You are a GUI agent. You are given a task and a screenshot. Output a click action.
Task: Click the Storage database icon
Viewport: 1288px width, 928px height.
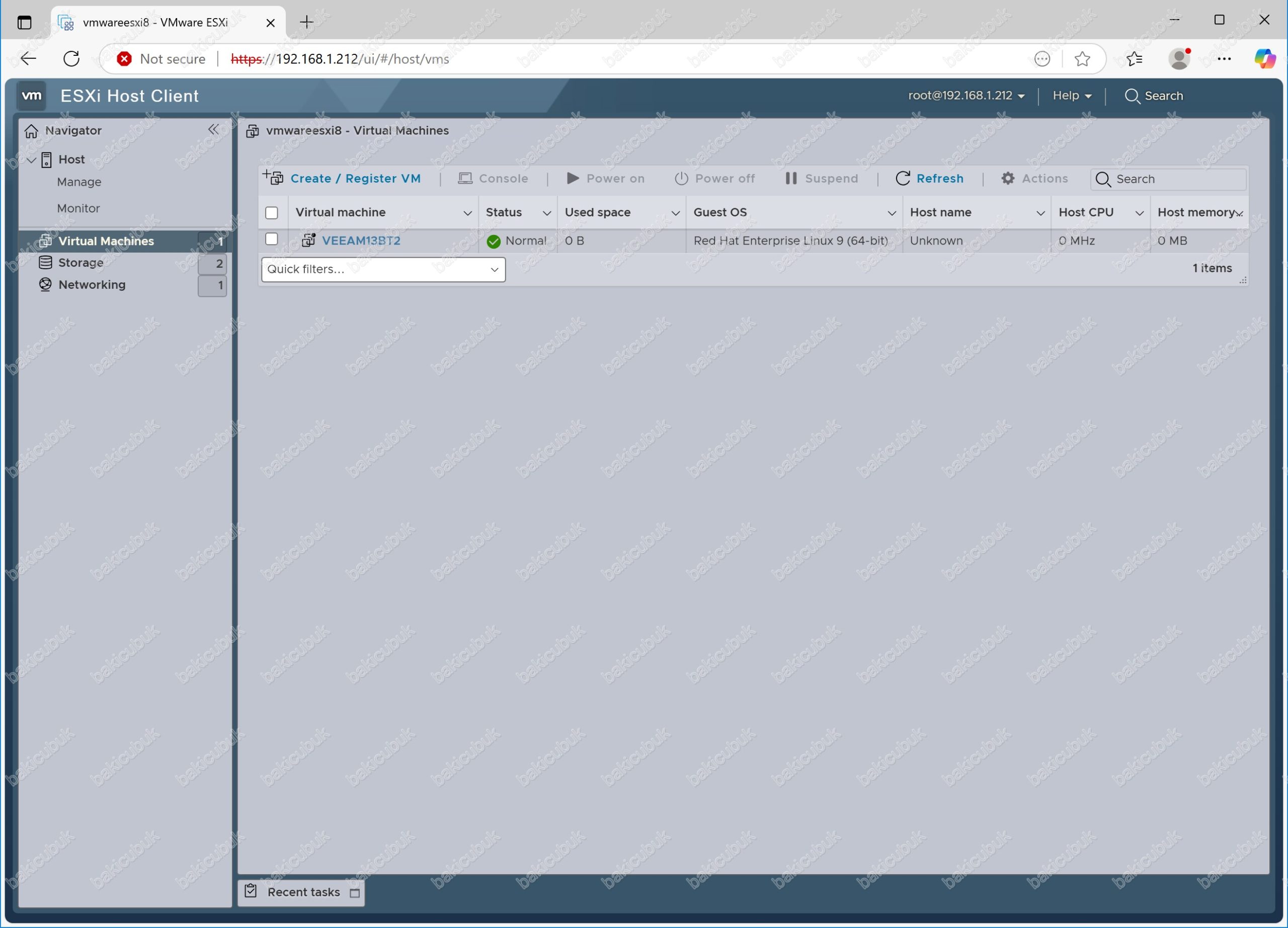pos(45,262)
